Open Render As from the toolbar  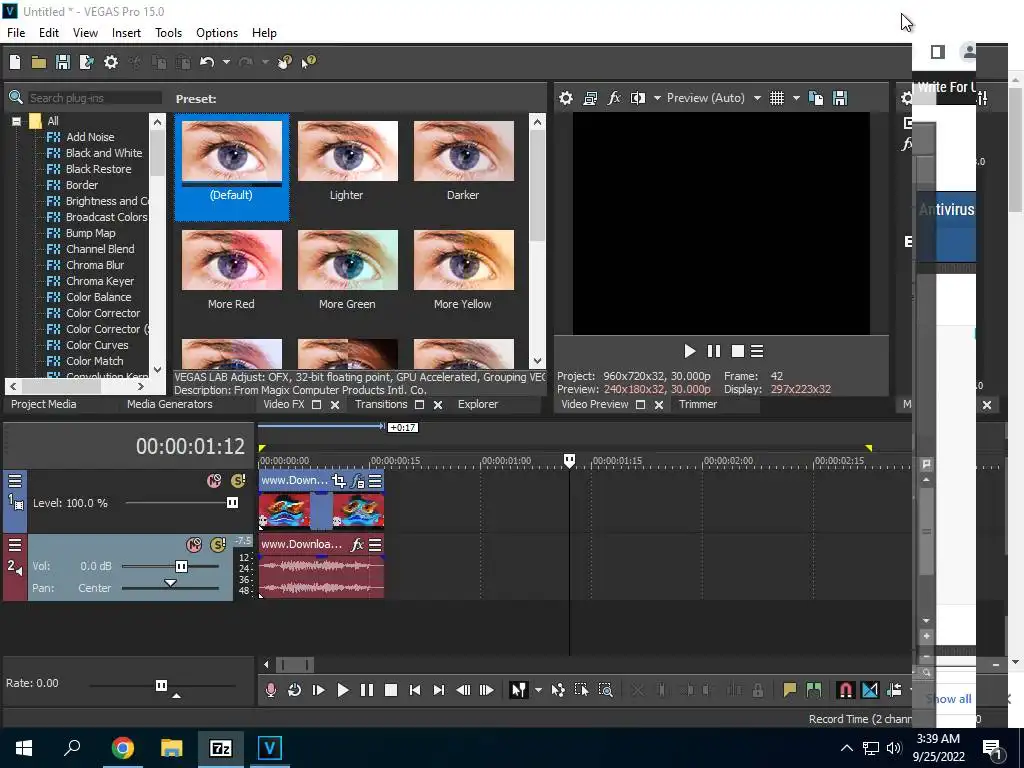click(x=86, y=62)
